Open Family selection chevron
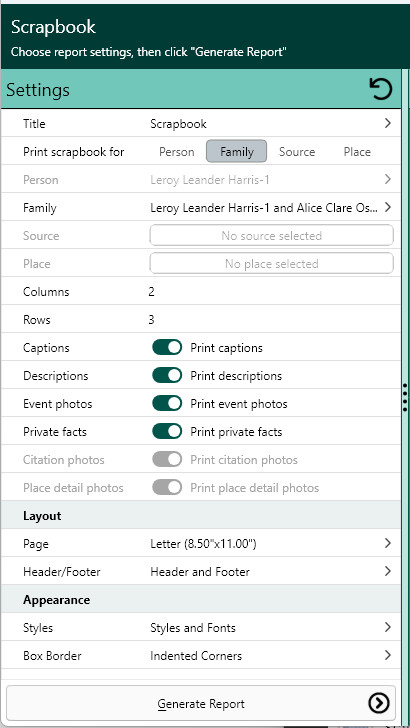This screenshot has width=410, height=728. coord(388,208)
